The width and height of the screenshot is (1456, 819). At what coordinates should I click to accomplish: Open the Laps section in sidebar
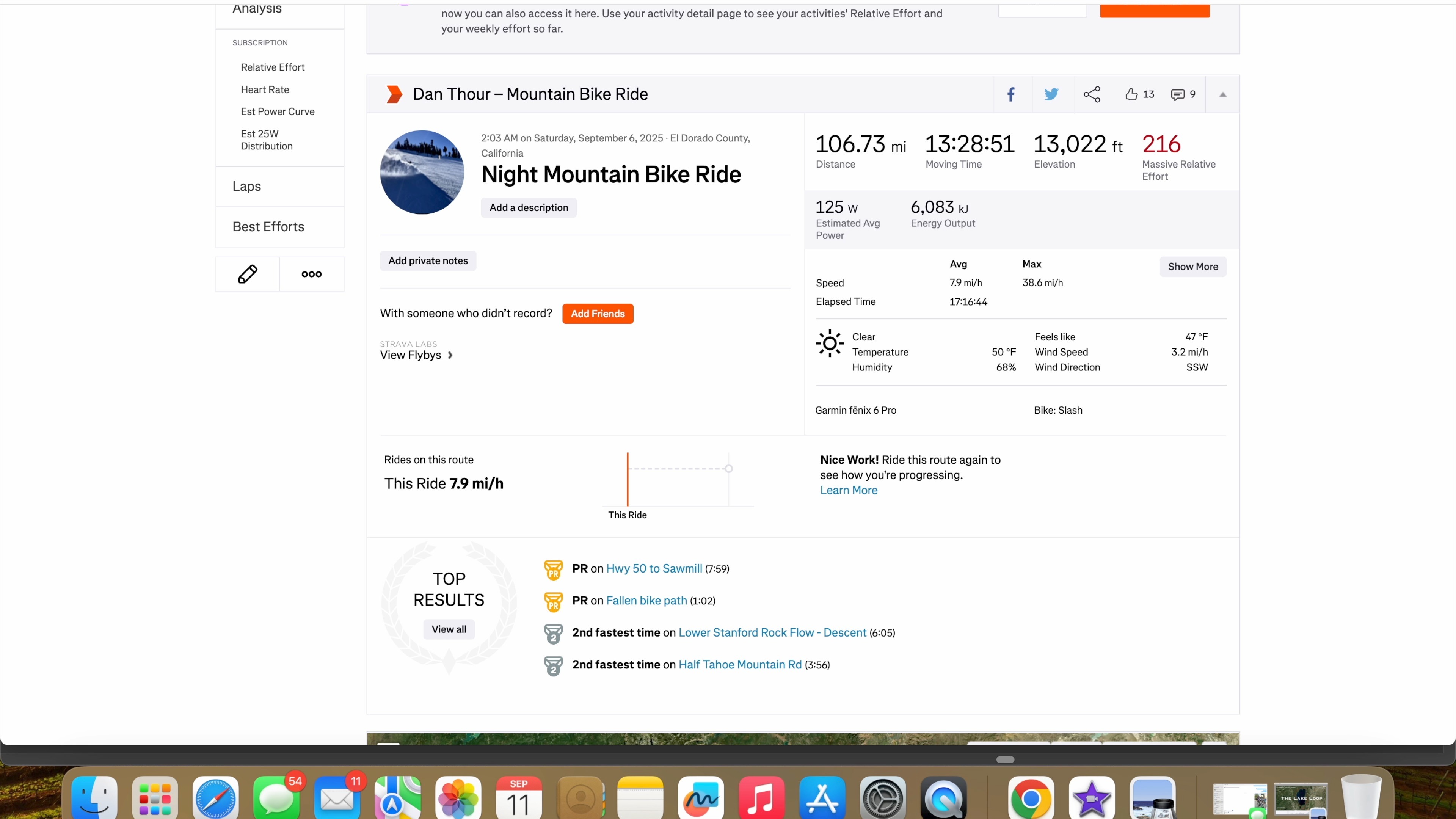coord(247,187)
